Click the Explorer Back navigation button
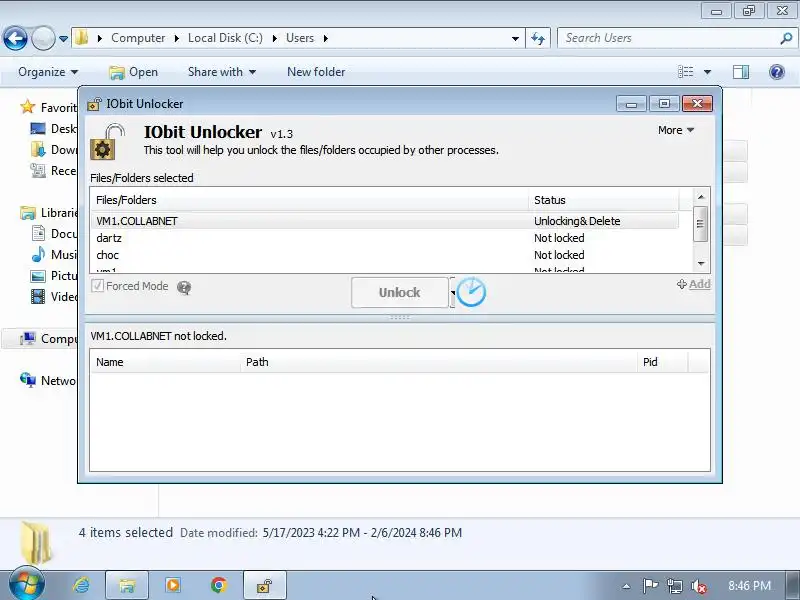Image resolution: width=800 pixels, height=600 pixels. [15, 38]
